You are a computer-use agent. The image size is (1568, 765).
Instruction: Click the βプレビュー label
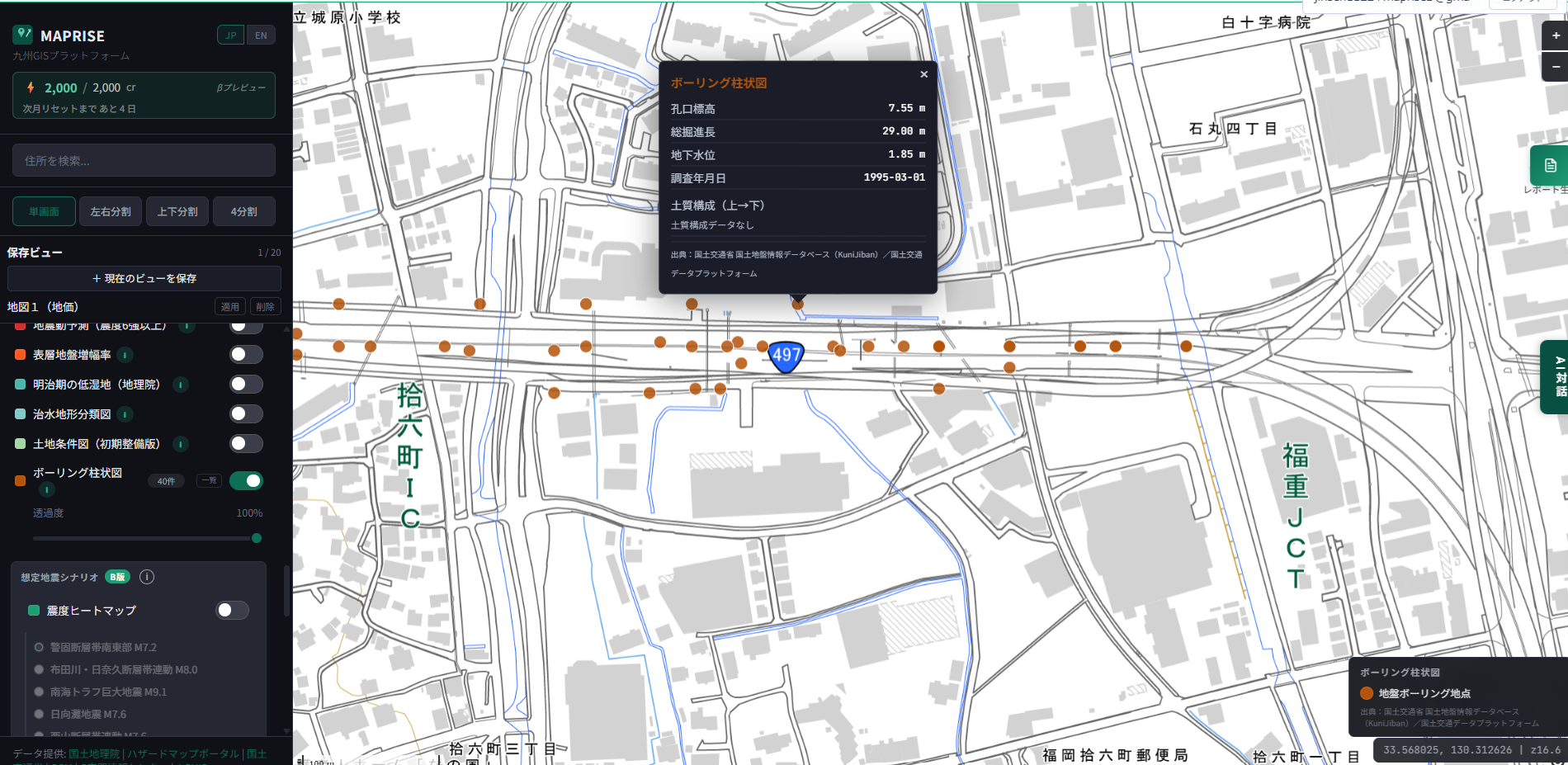tap(241, 87)
